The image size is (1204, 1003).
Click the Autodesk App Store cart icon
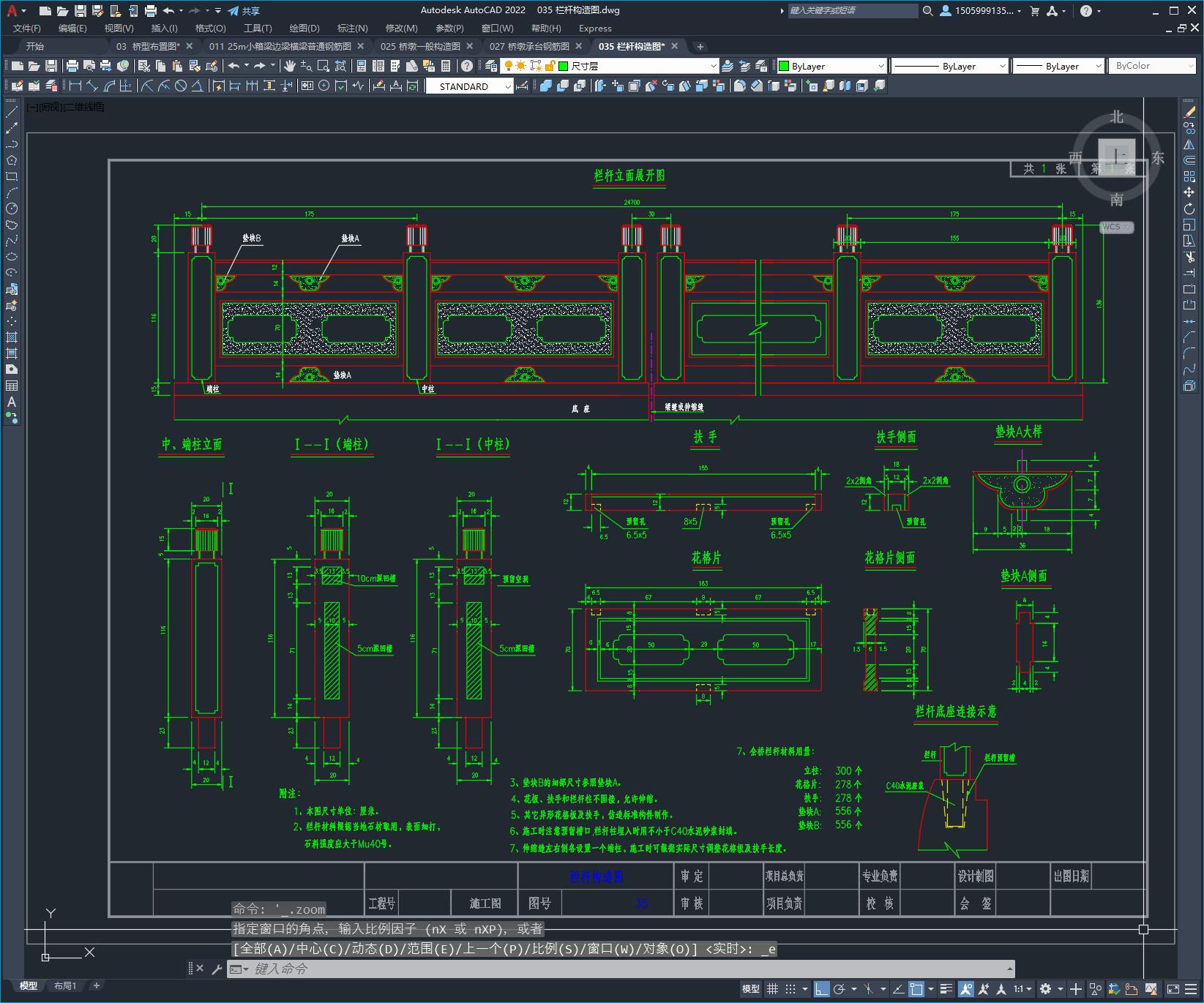(x=1035, y=10)
